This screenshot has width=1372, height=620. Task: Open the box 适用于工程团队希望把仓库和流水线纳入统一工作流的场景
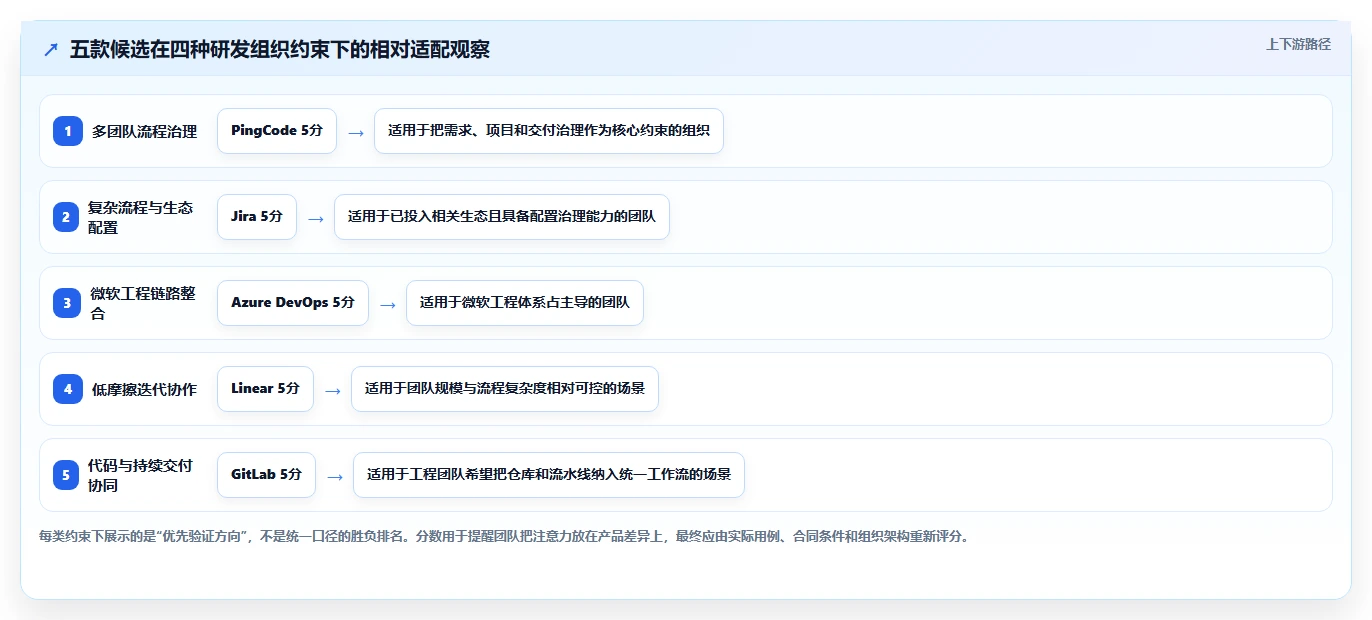(x=549, y=475)
